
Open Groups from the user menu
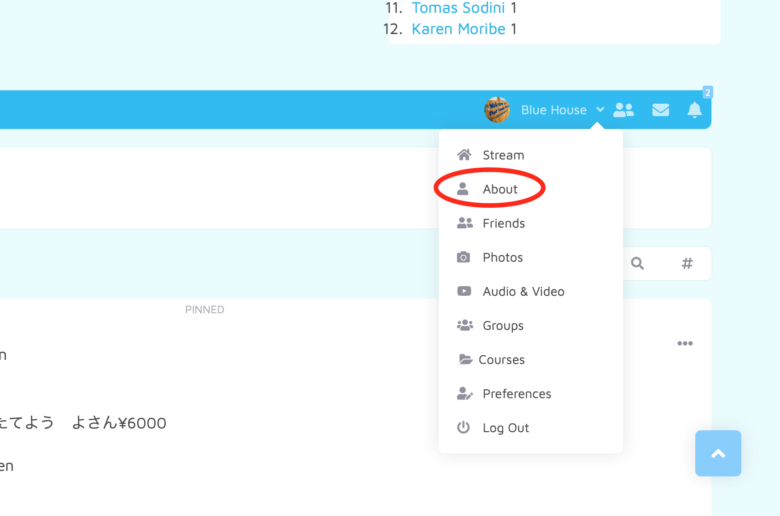pos(502,325)
